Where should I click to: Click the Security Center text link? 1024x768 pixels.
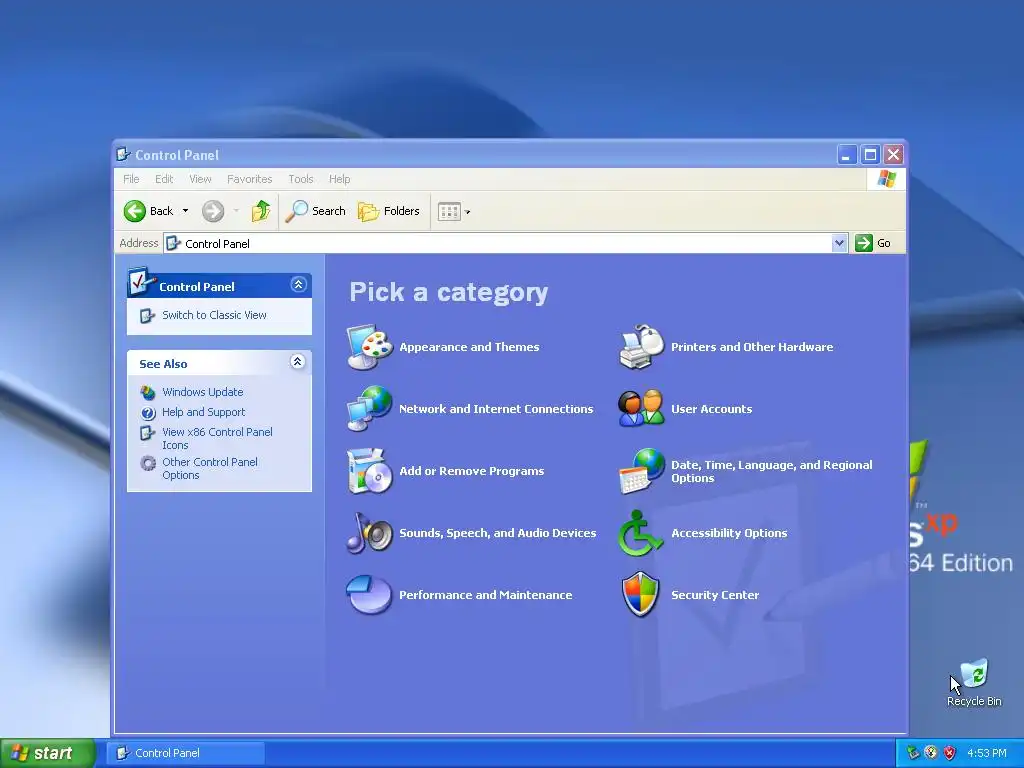pyautogui.click(x=715, y=596)
